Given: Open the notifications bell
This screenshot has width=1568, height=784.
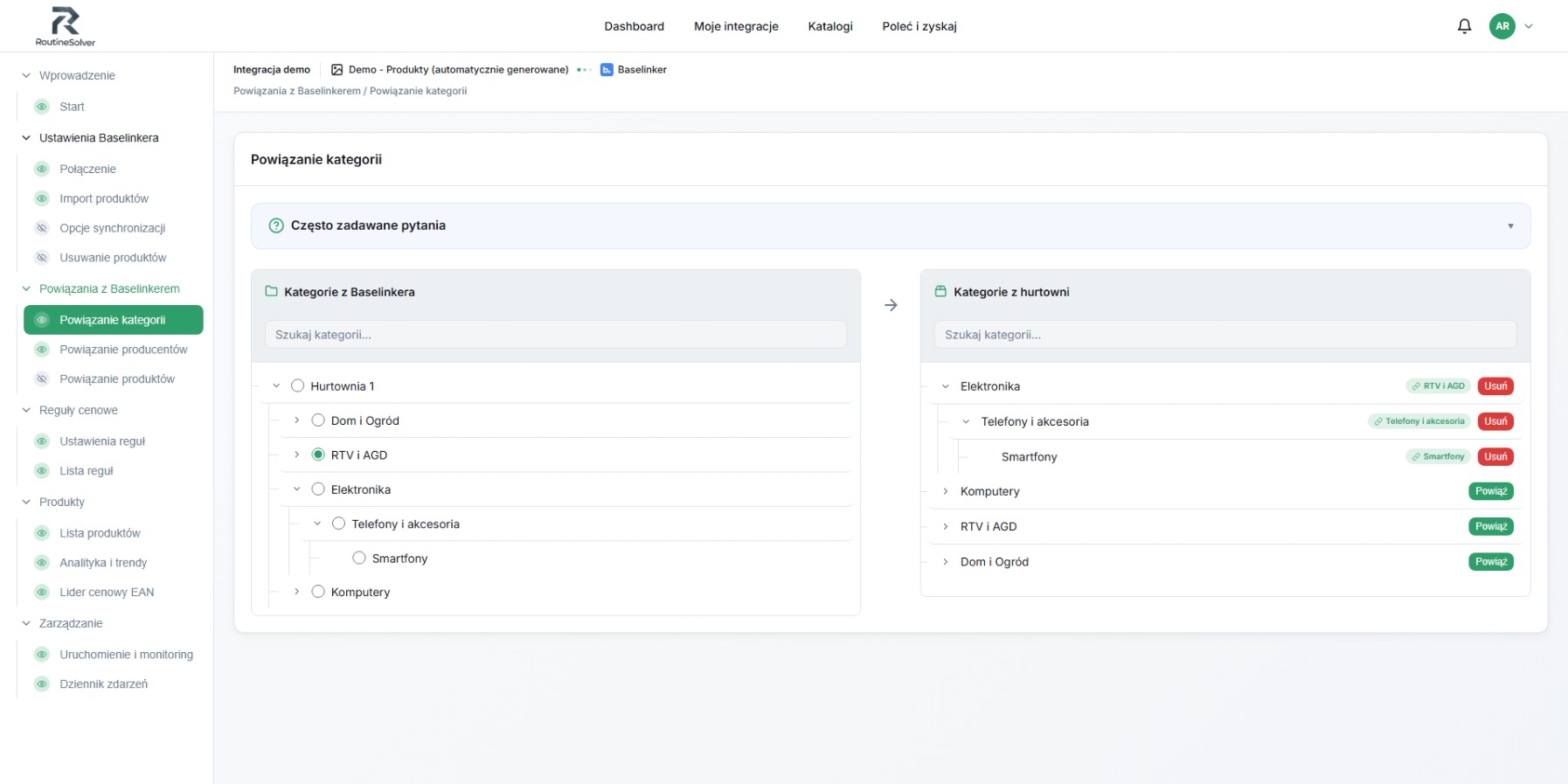Looking at the screenshot, I should point(1465,26).
